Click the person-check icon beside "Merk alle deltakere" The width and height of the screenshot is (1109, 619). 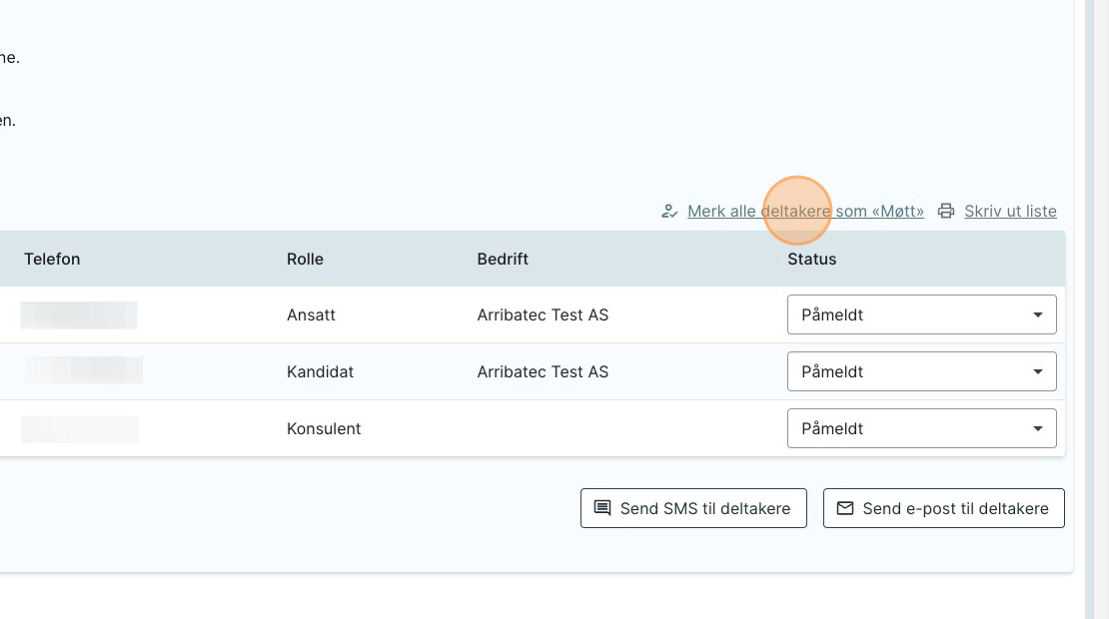point(669,211)
